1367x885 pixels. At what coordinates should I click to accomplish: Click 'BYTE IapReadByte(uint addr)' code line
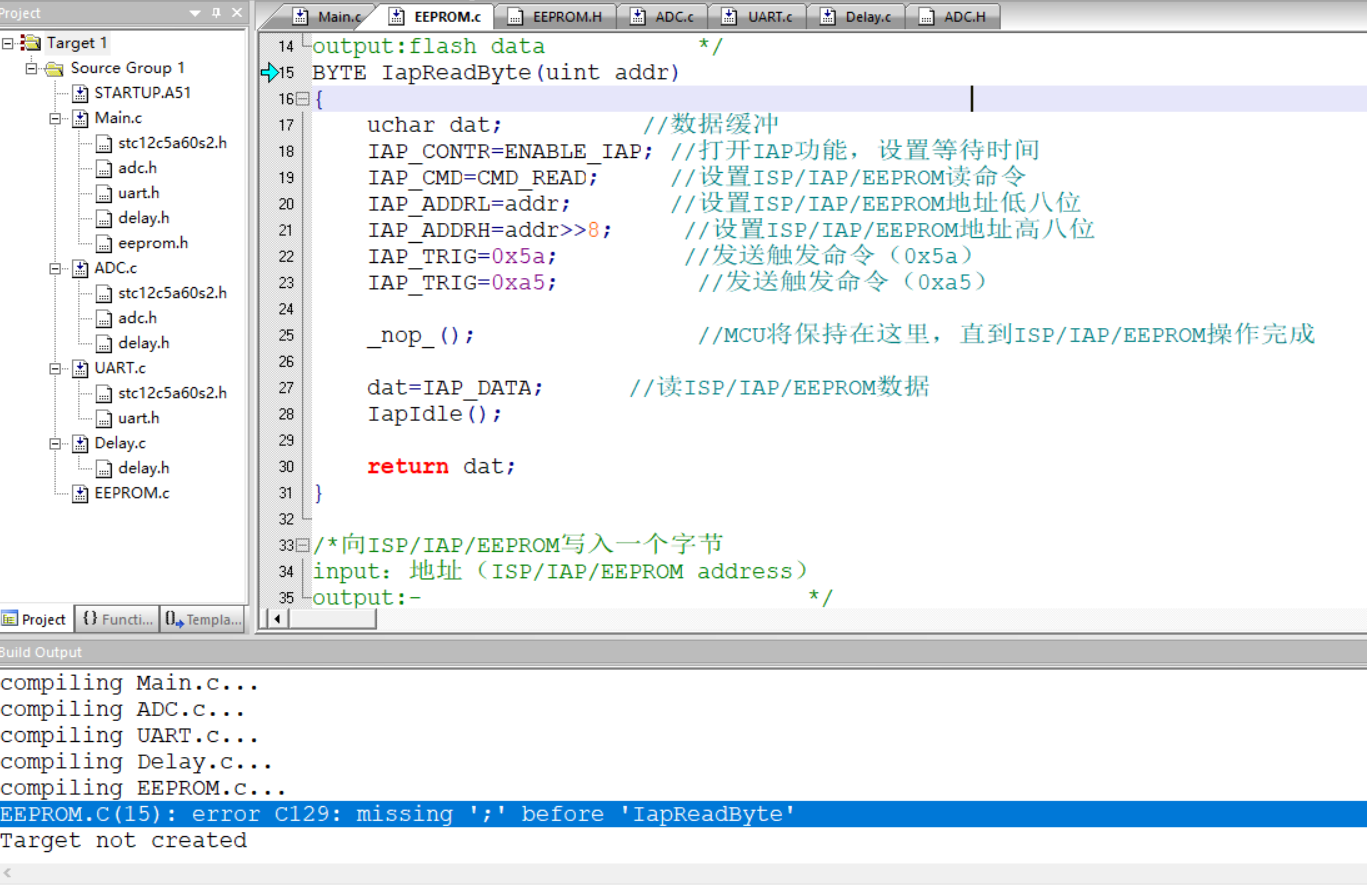(x=496, y=73)
